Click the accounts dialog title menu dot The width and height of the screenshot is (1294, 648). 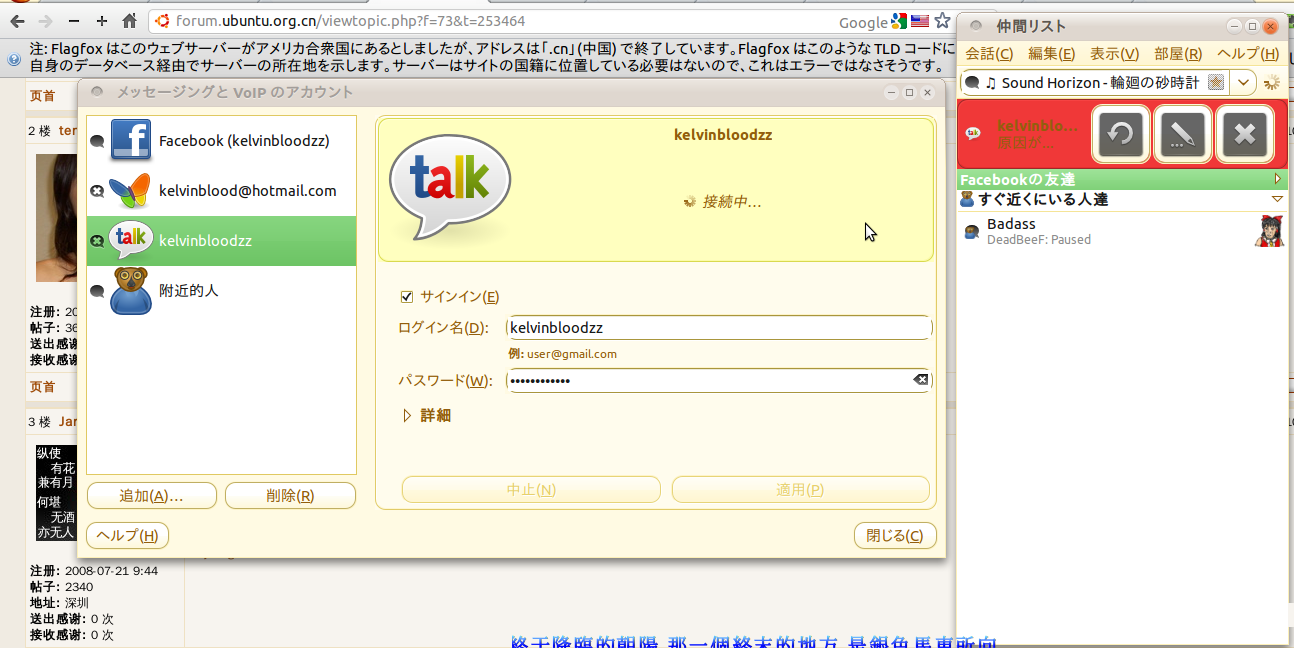(x=97, y=92)
